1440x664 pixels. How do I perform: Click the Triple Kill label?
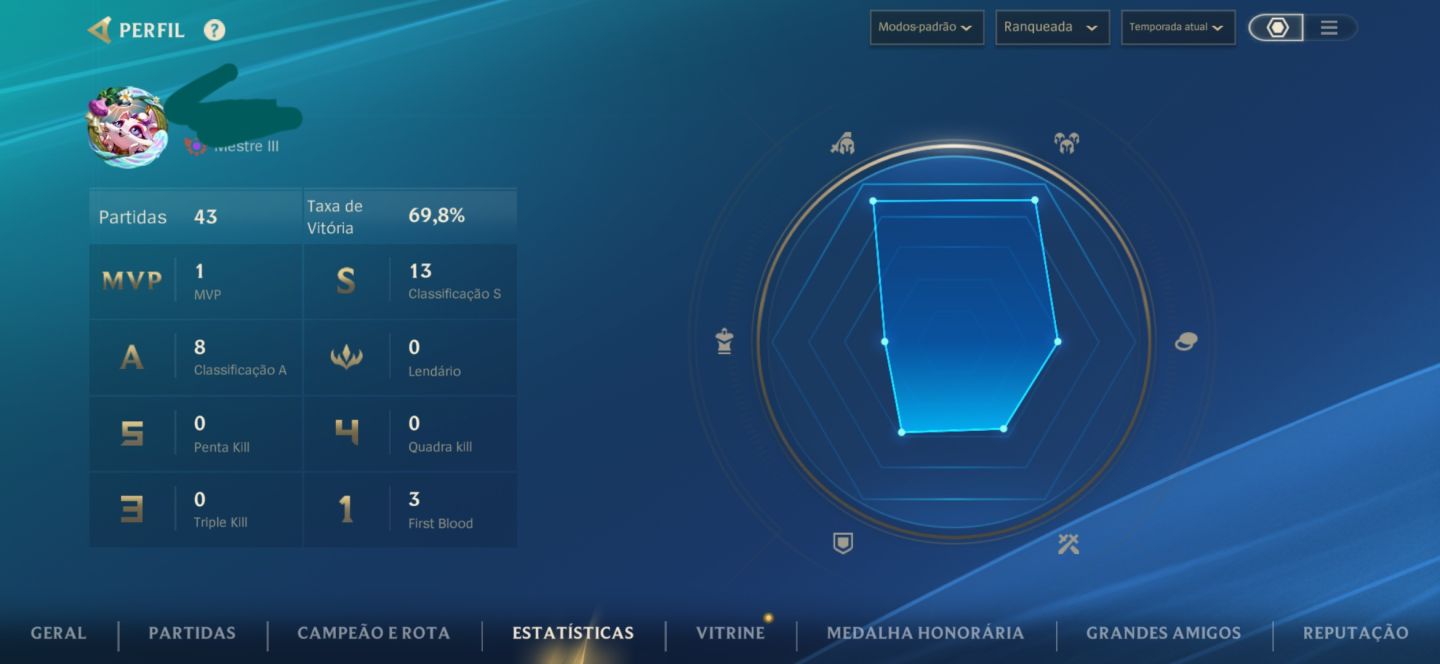point(221,522)
